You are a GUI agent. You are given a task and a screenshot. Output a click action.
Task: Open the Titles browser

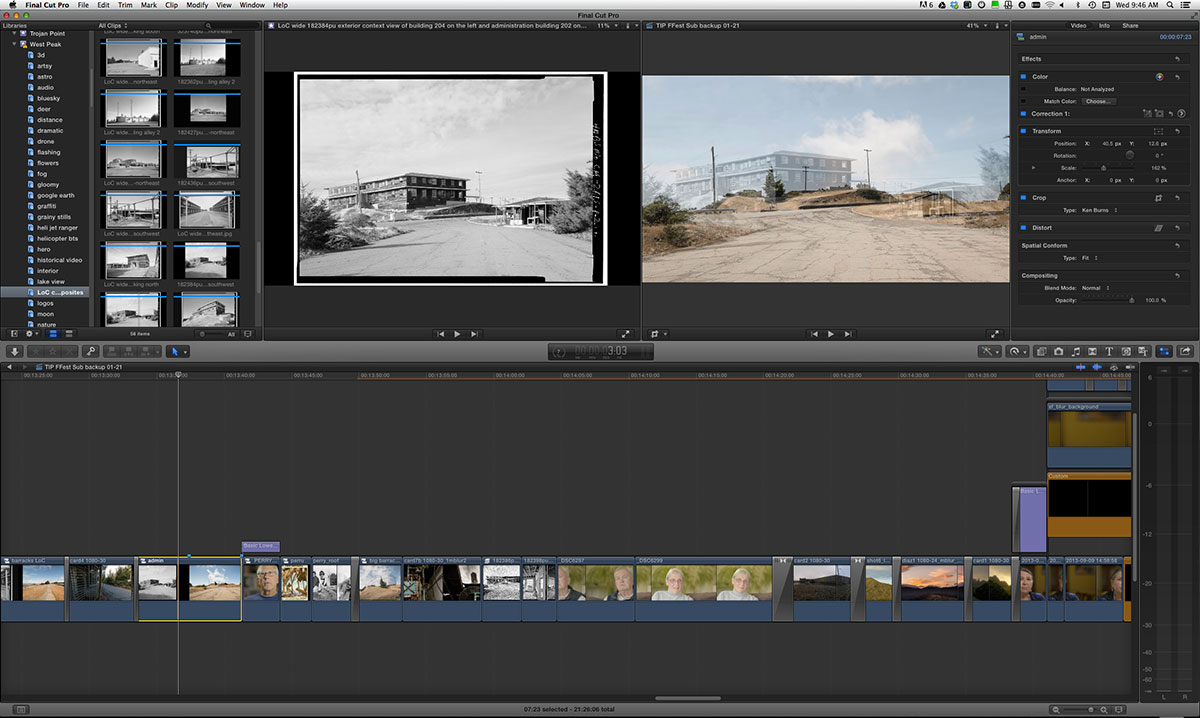pyautogui.click(x=1110, y=352)
